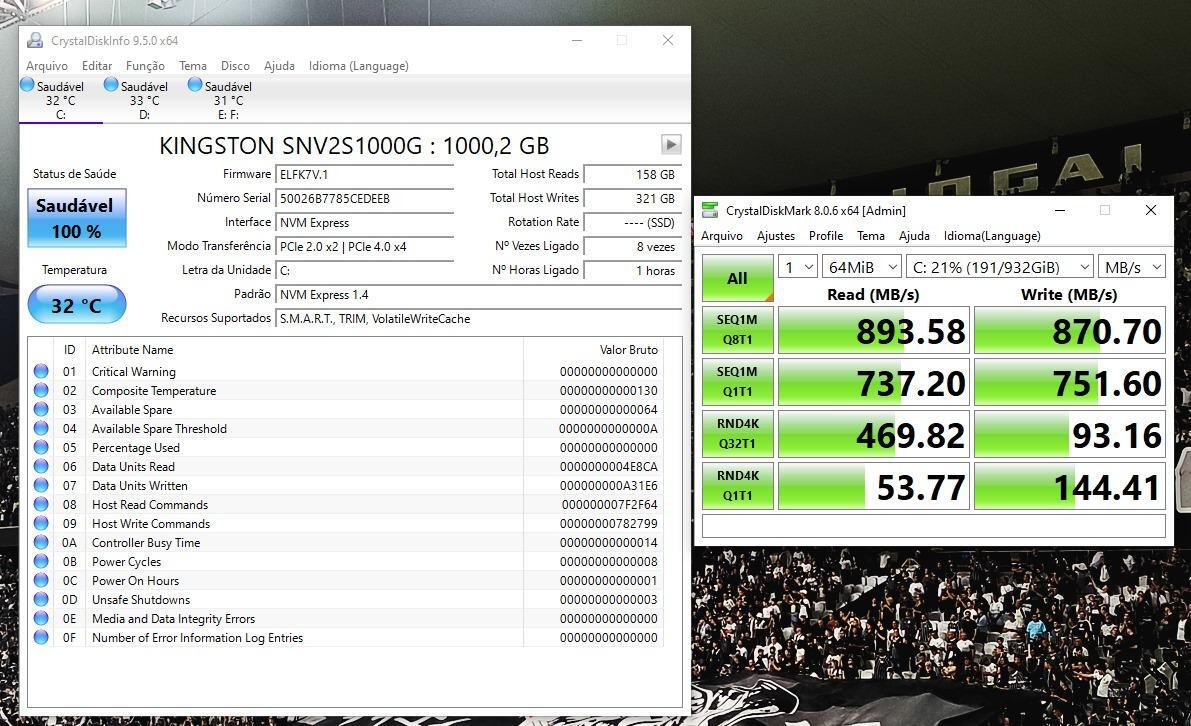Click the next disk arrow button
The height and width of the screenshot is (726, 1191).
671,144
